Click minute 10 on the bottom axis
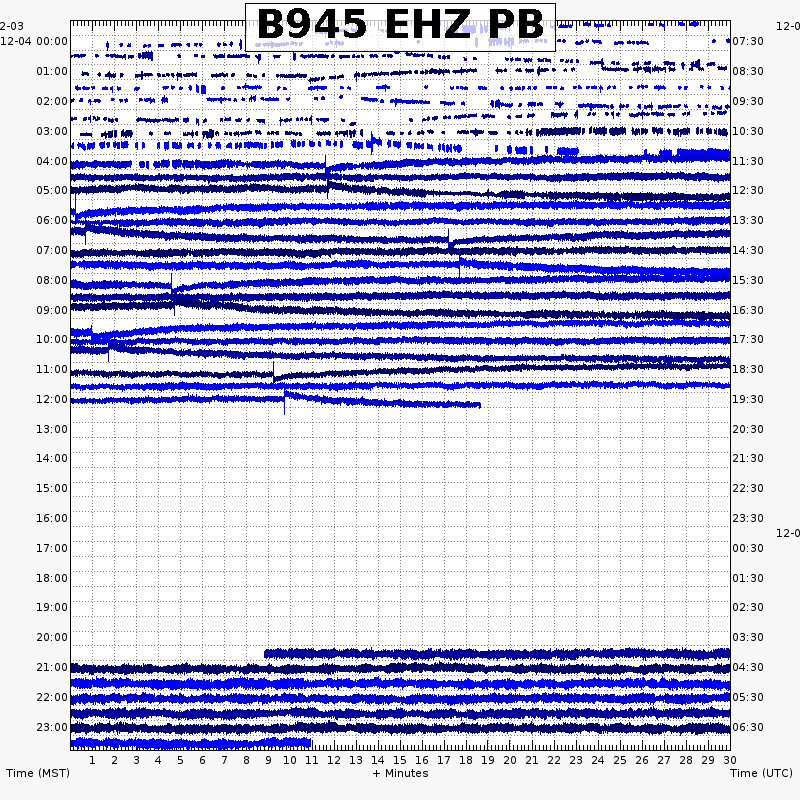 [x=290, y=760]
